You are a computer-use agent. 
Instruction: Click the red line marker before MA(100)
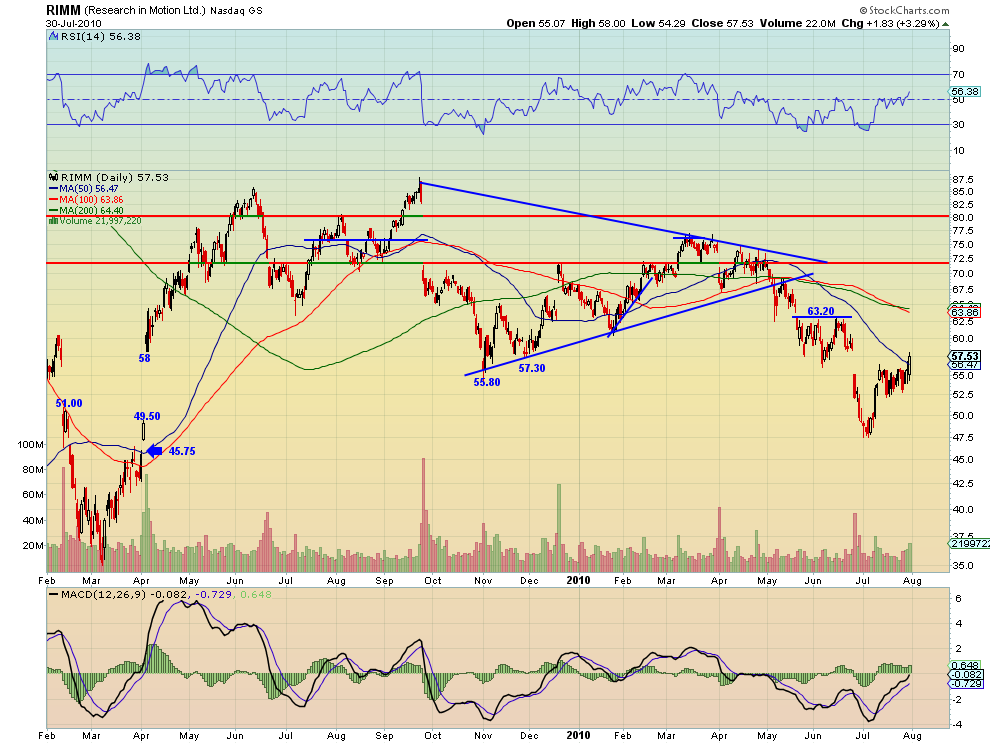point(54,200)
